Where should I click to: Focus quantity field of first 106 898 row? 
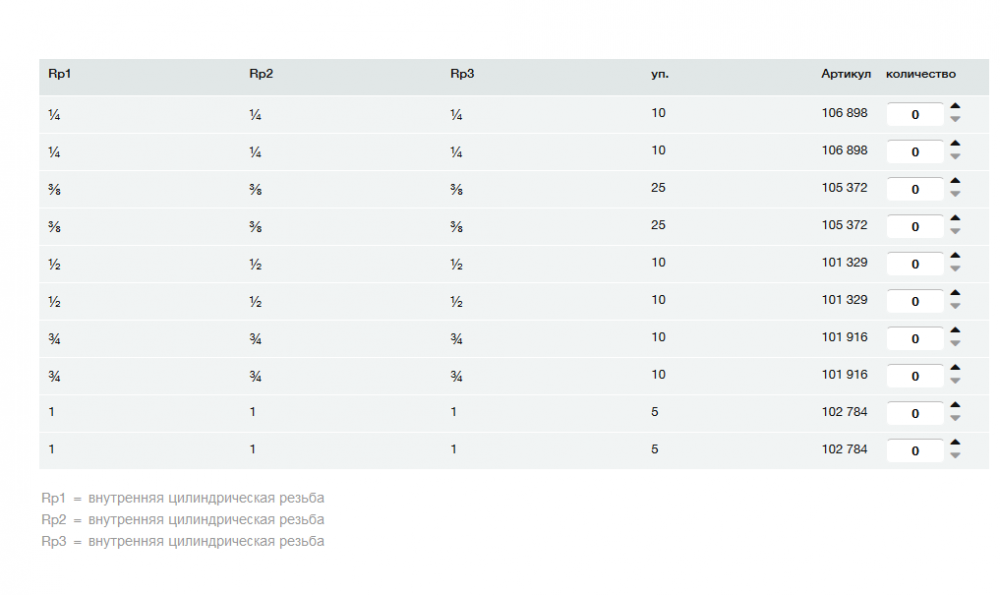[915, 115]
